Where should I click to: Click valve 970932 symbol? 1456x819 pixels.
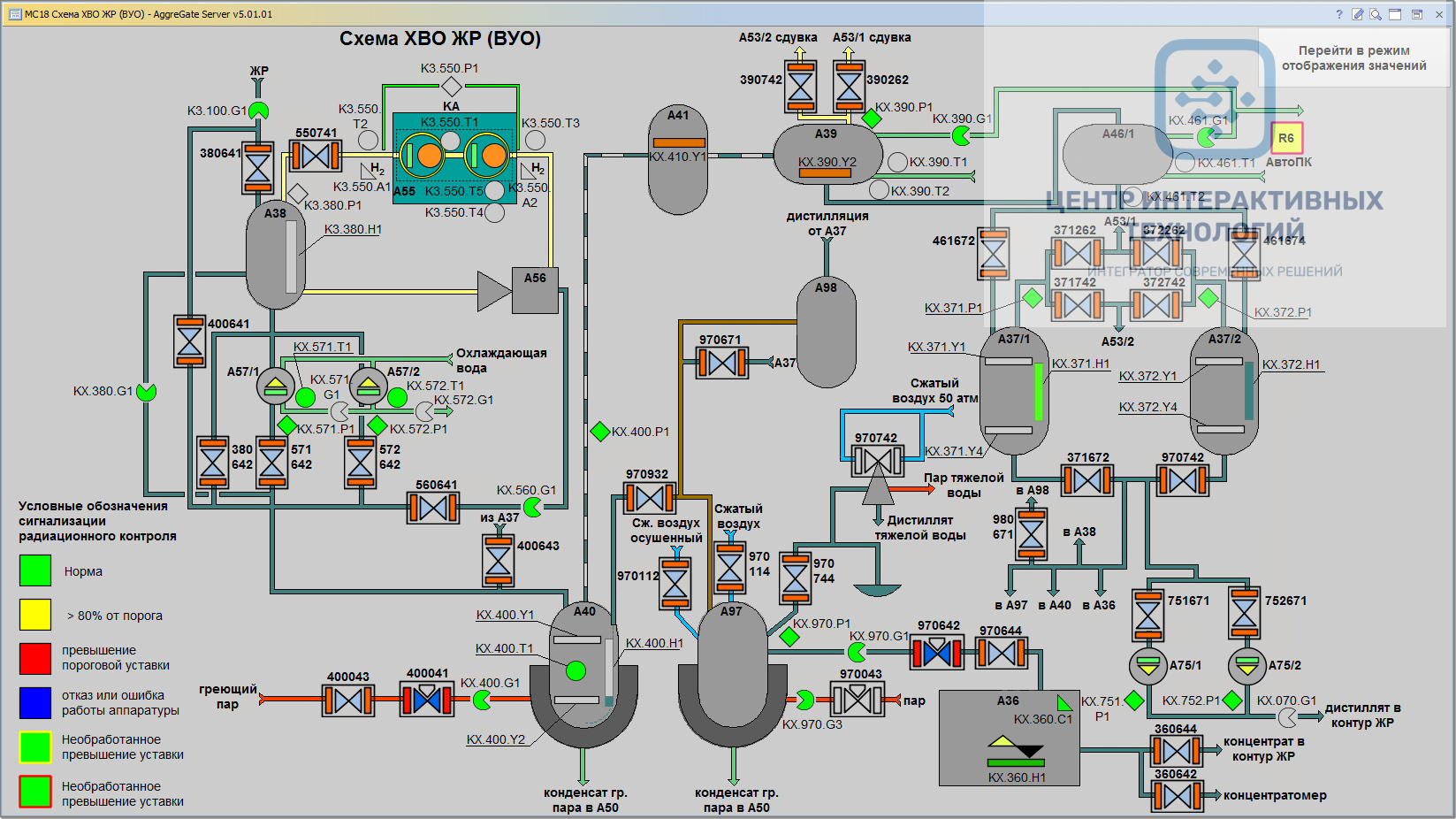(650, 498)
